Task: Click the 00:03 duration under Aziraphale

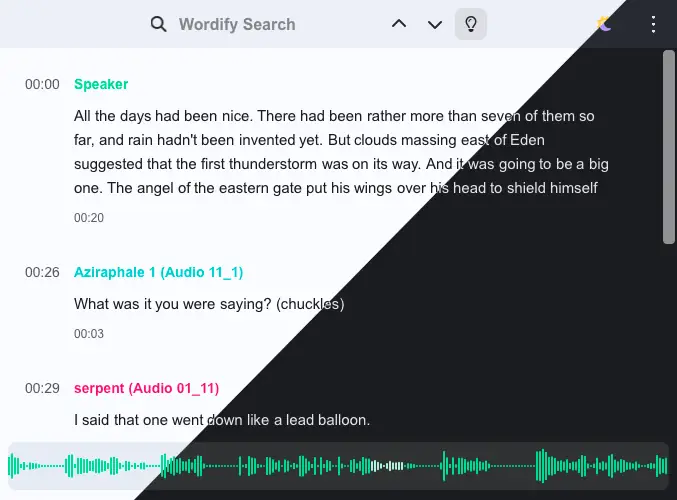Action: [89, 334]
